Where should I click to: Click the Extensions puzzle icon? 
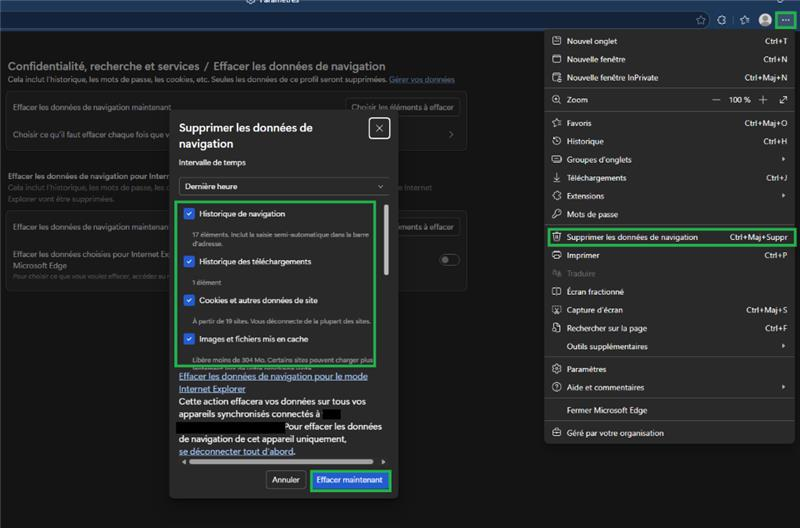[557, 196]
